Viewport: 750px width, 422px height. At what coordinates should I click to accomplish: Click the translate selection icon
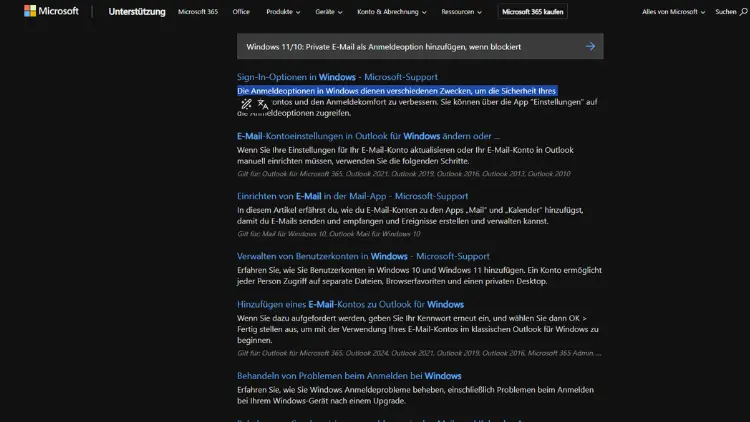263,104
